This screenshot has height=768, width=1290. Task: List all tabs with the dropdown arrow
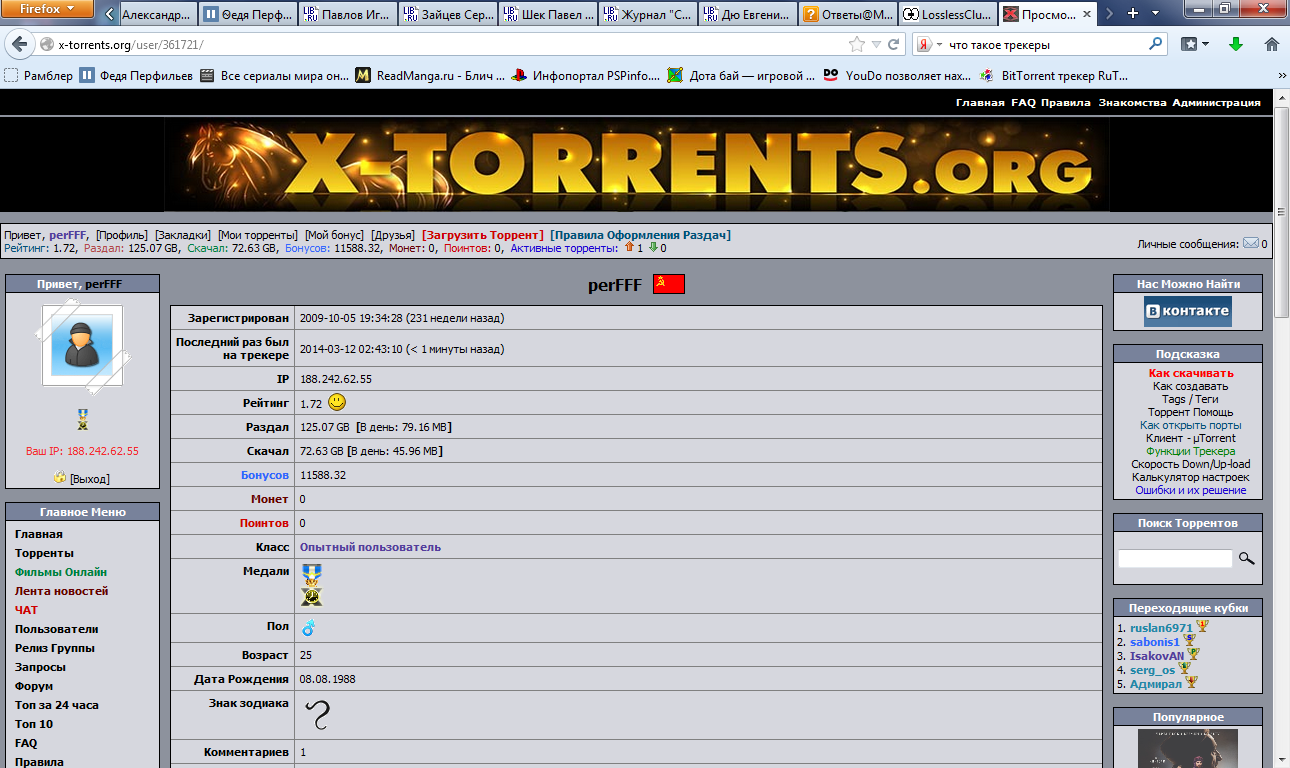click(1156, 13)
